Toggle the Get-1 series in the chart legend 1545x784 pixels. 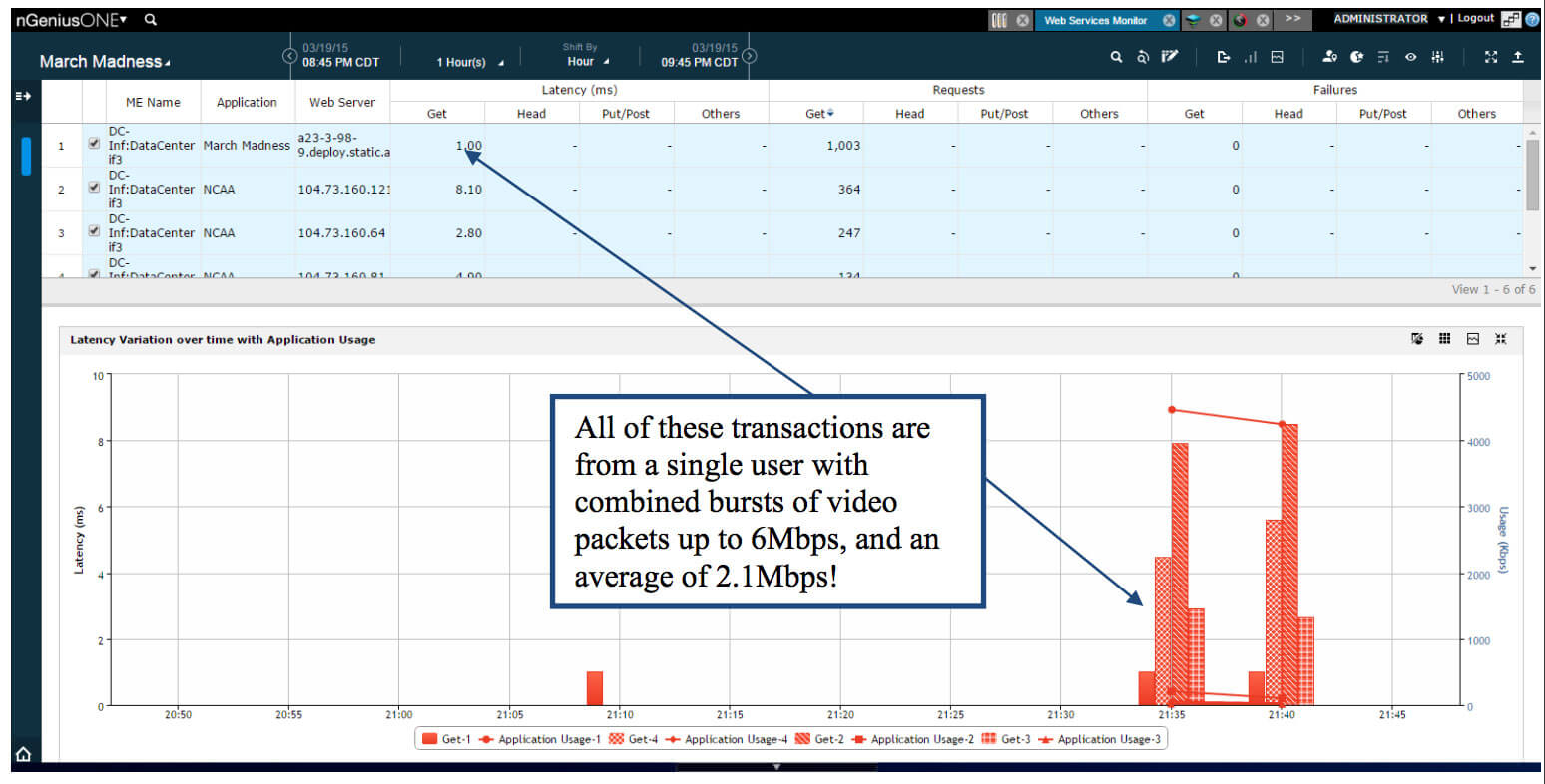click(445, 739)
